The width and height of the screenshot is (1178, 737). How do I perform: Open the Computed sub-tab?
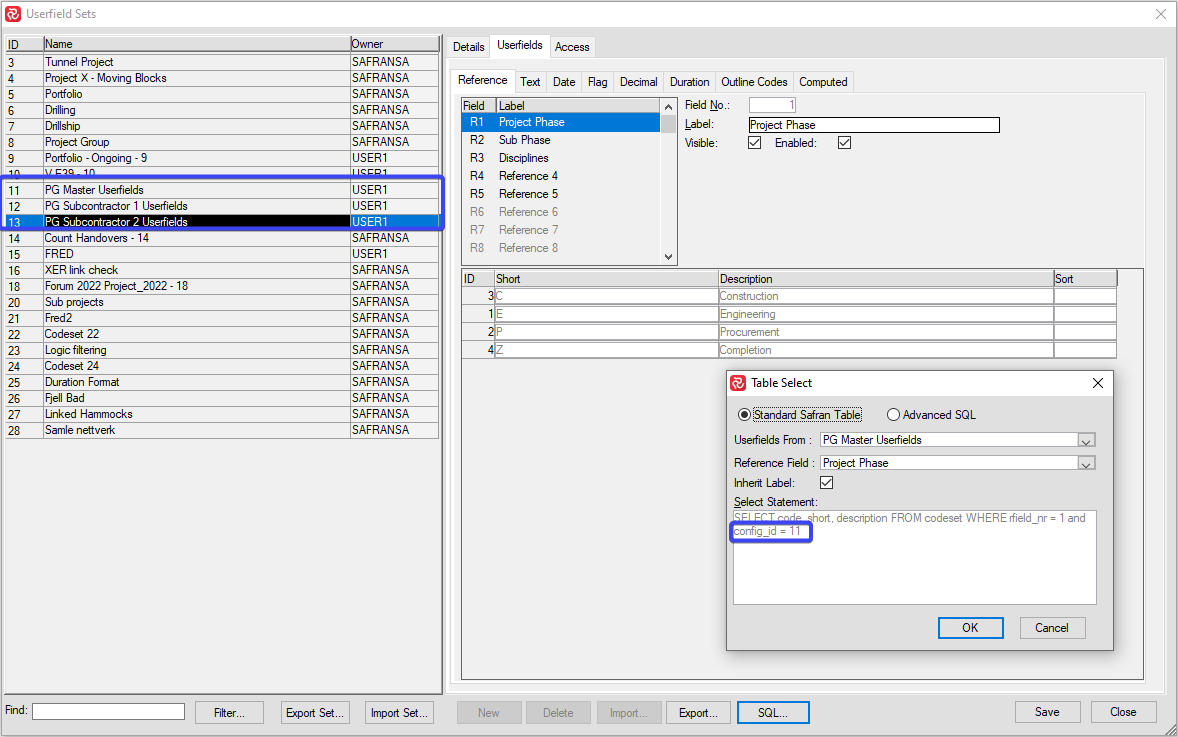pyautogui.click(x=823, y=82)
